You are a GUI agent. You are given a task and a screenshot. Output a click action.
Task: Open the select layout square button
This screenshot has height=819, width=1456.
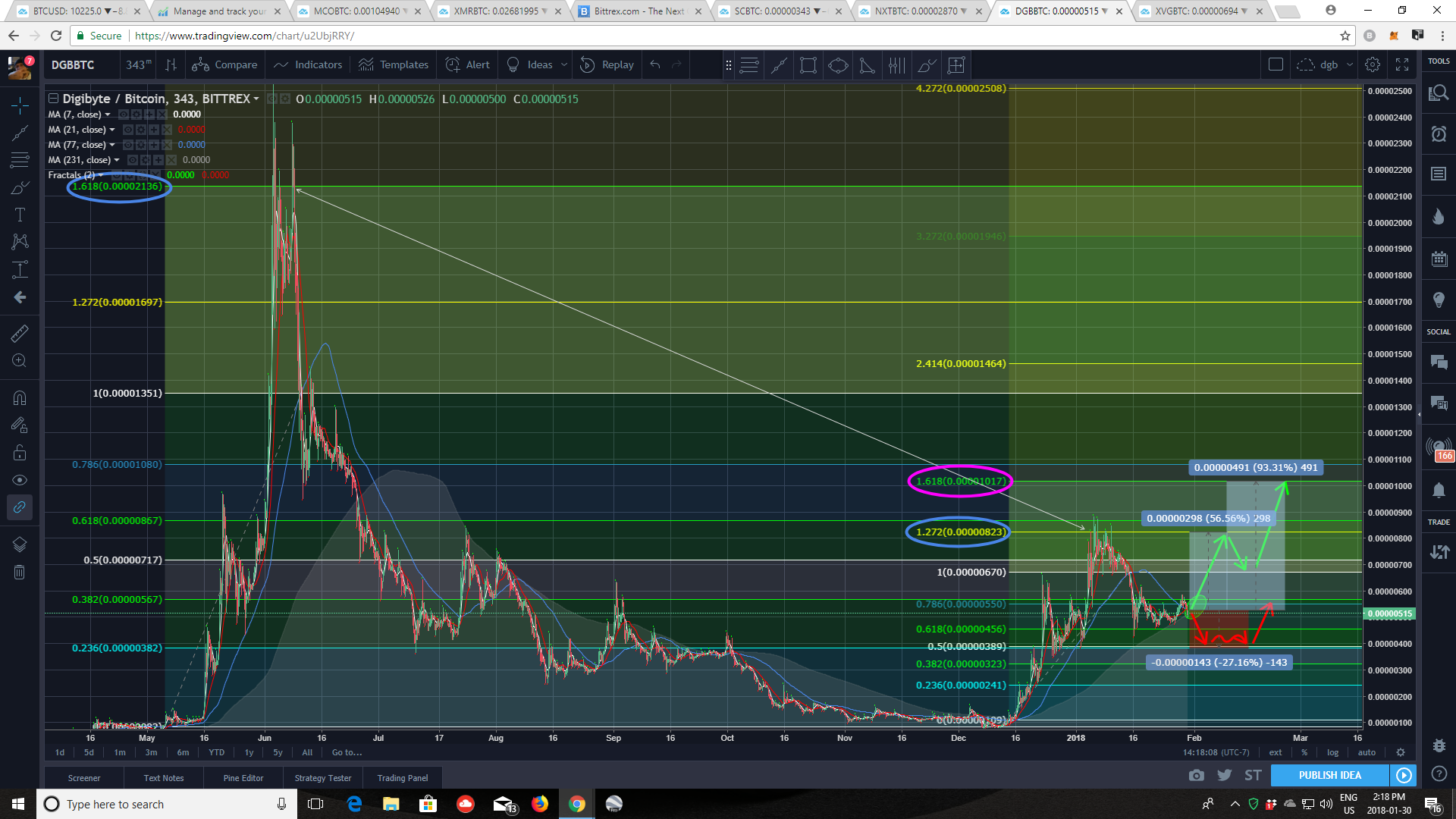click(x=1276, y=65)
